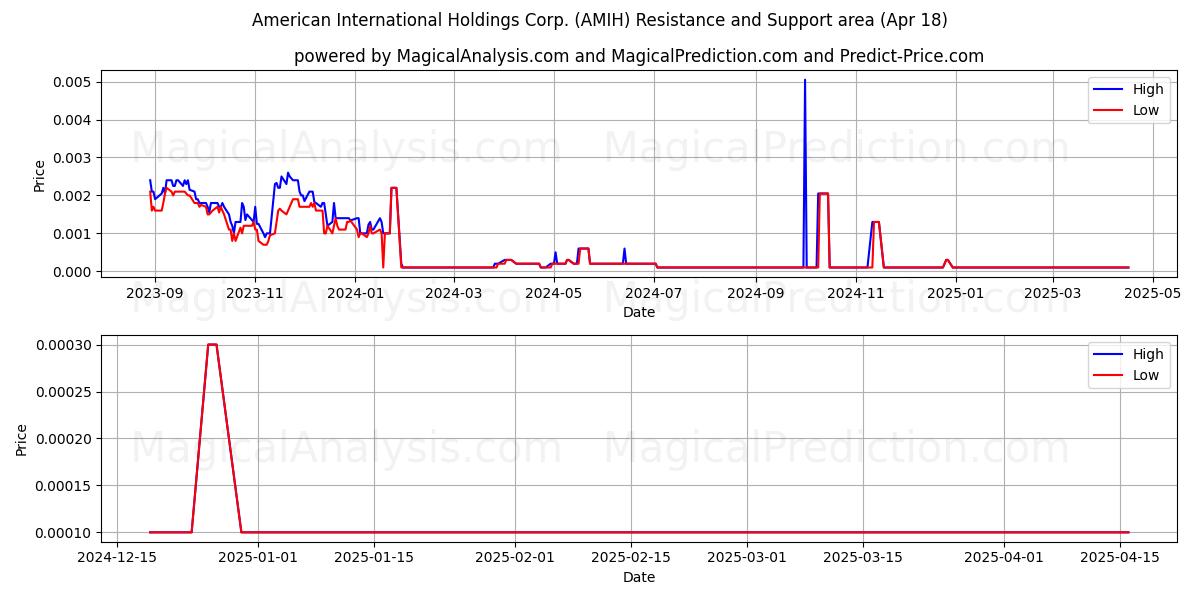This screenshot has height=600, width=1200.
Task: Click 'High' in the top chart legend
Action: tap(1148, 89)
